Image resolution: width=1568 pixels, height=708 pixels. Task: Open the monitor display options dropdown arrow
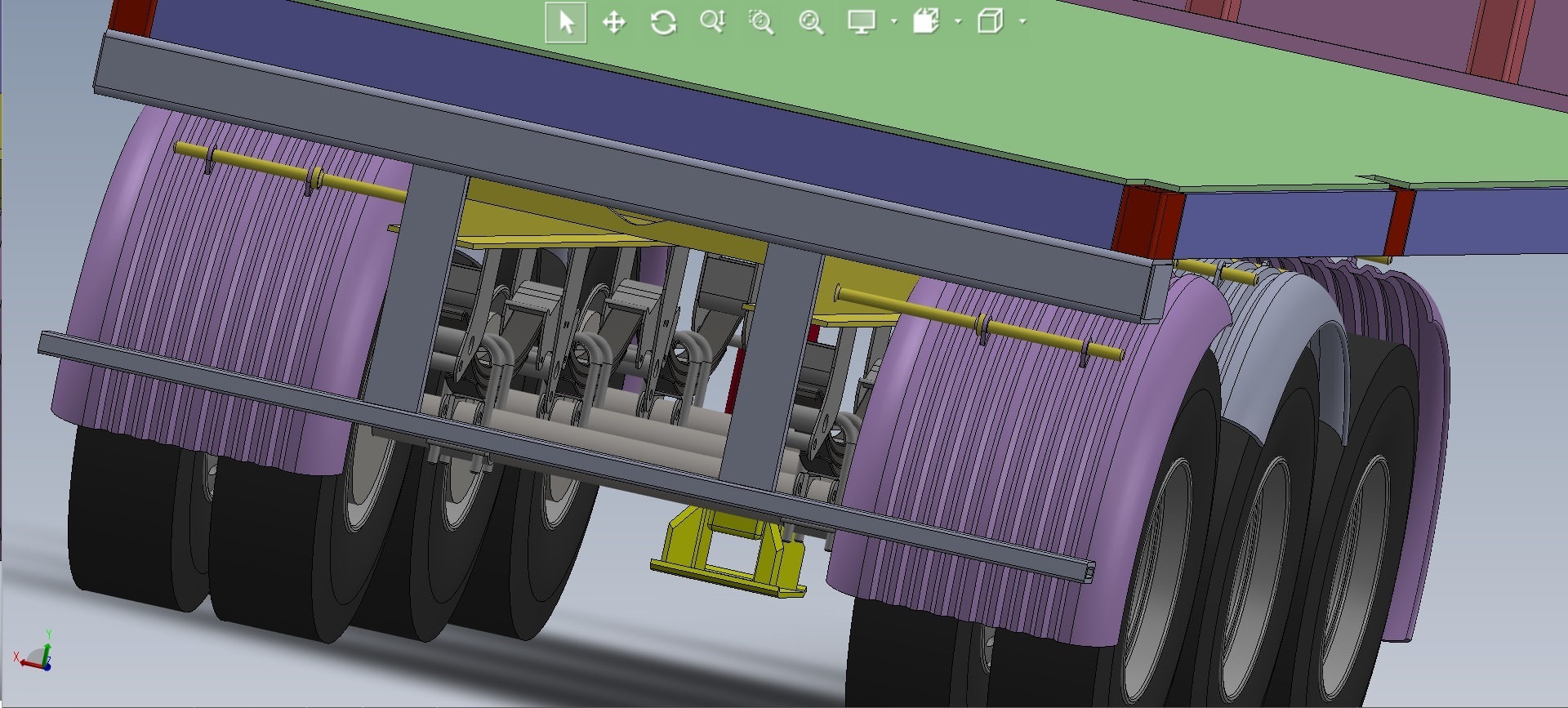tap(894, 22)
